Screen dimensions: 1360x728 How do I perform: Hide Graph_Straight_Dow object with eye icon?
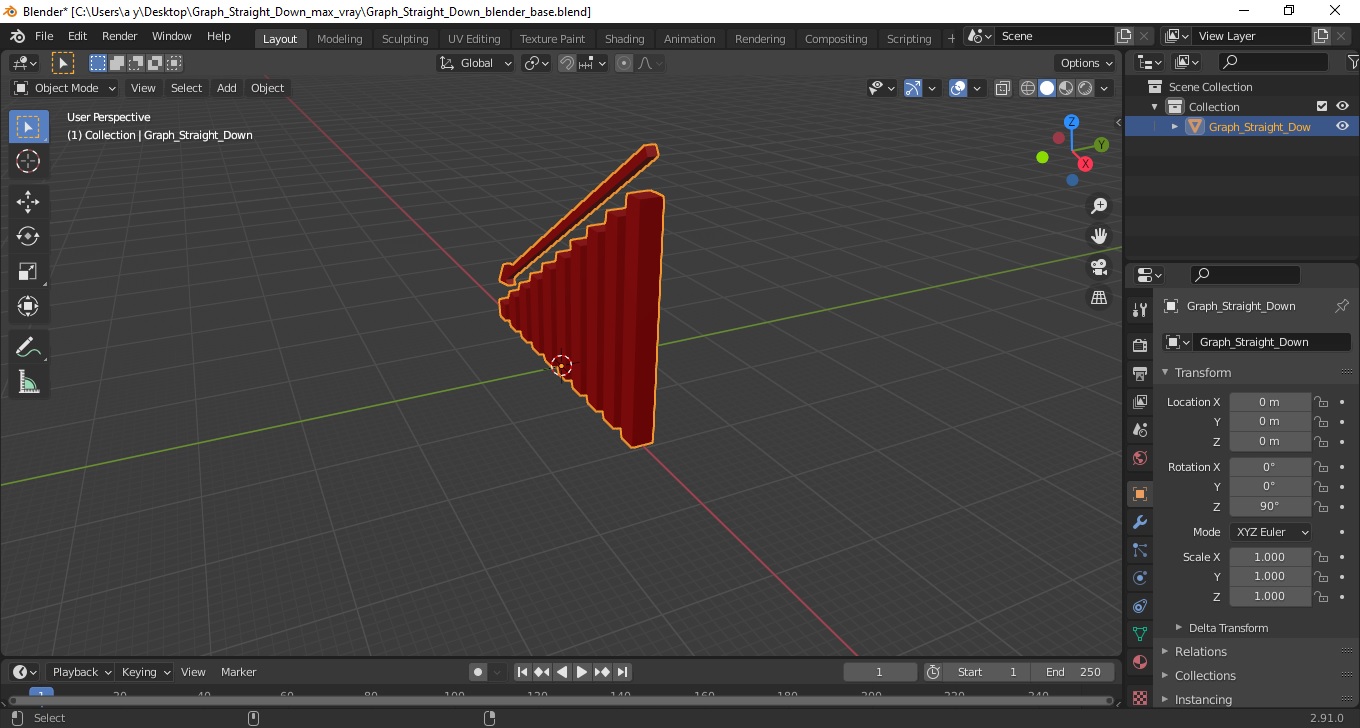(x=1342, y=126)
